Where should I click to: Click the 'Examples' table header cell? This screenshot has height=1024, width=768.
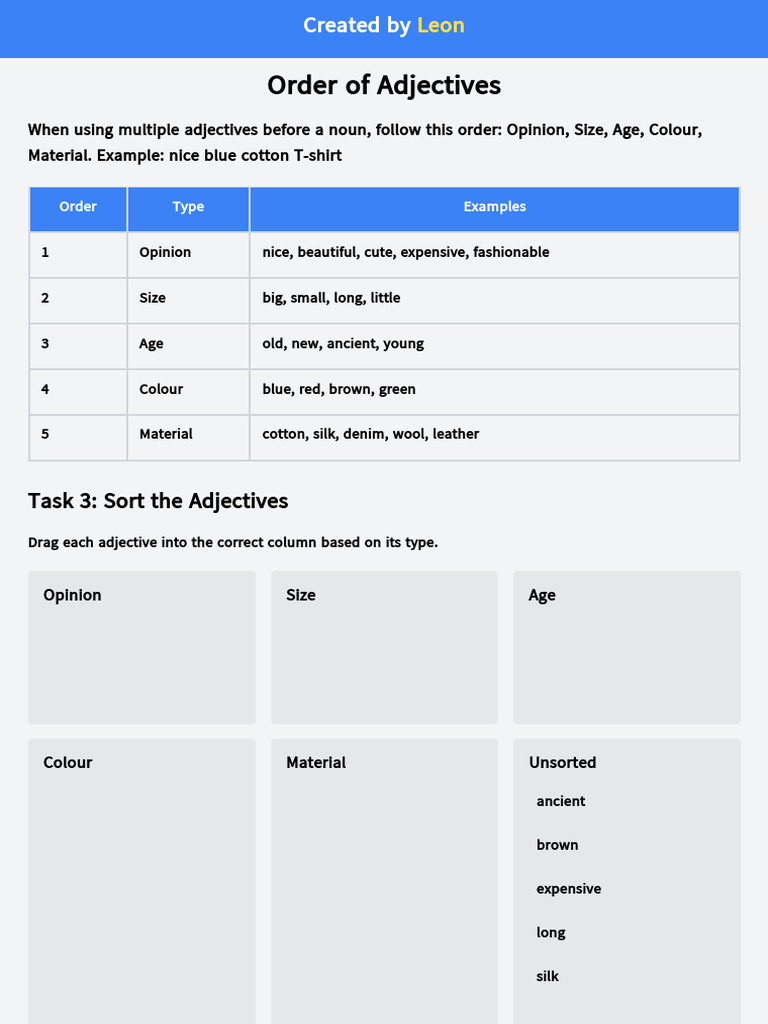[494, 207]
